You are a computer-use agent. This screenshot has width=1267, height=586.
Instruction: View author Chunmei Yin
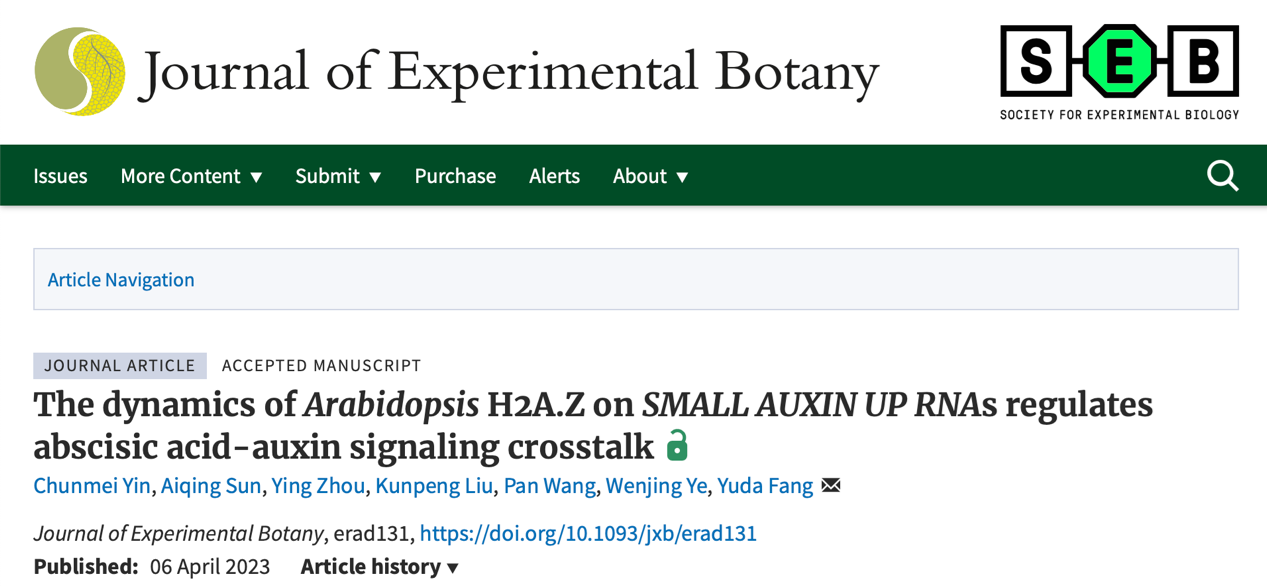93,486
